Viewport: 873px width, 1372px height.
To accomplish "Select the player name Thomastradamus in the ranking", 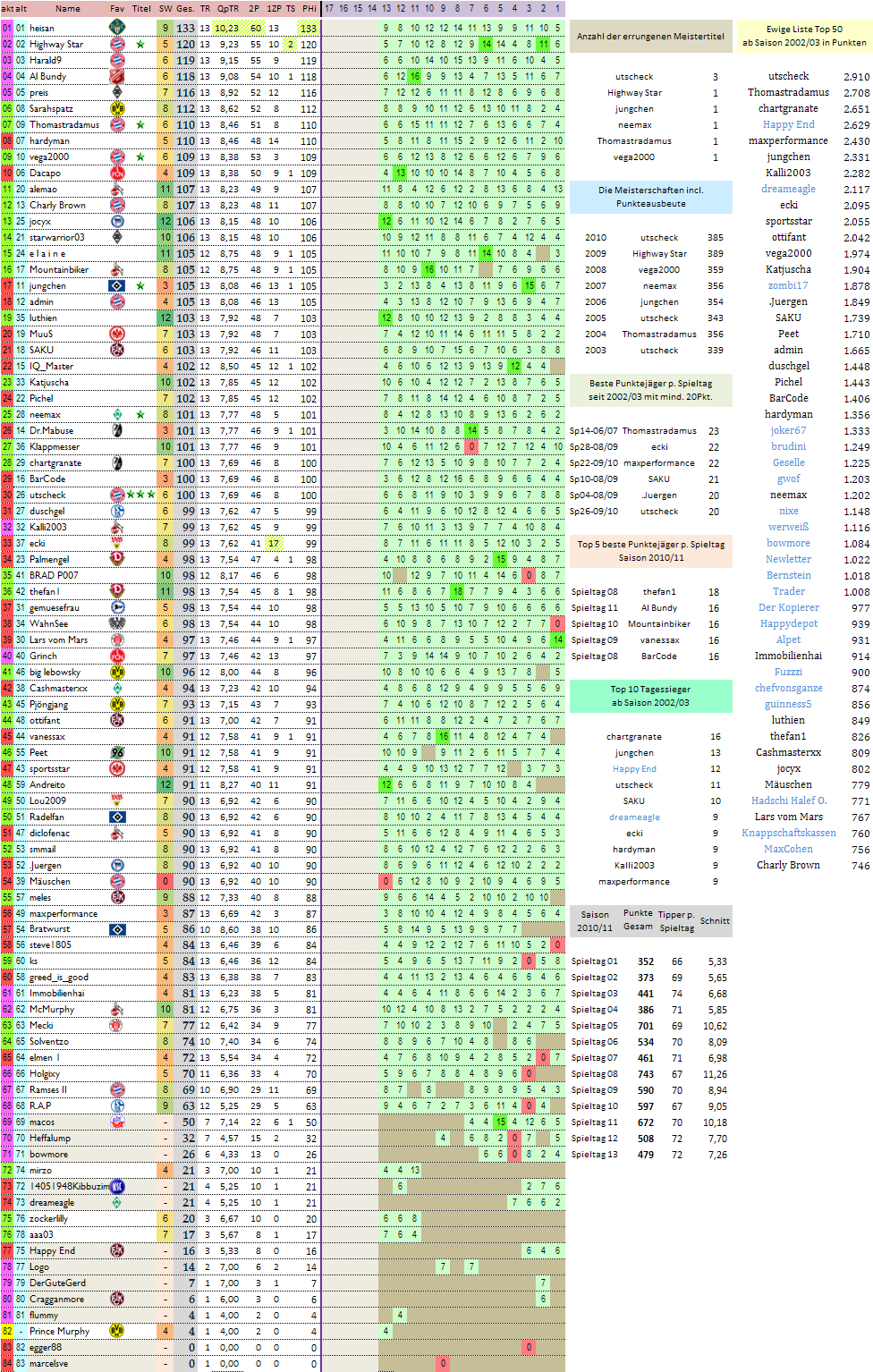I will pos(64,124).
